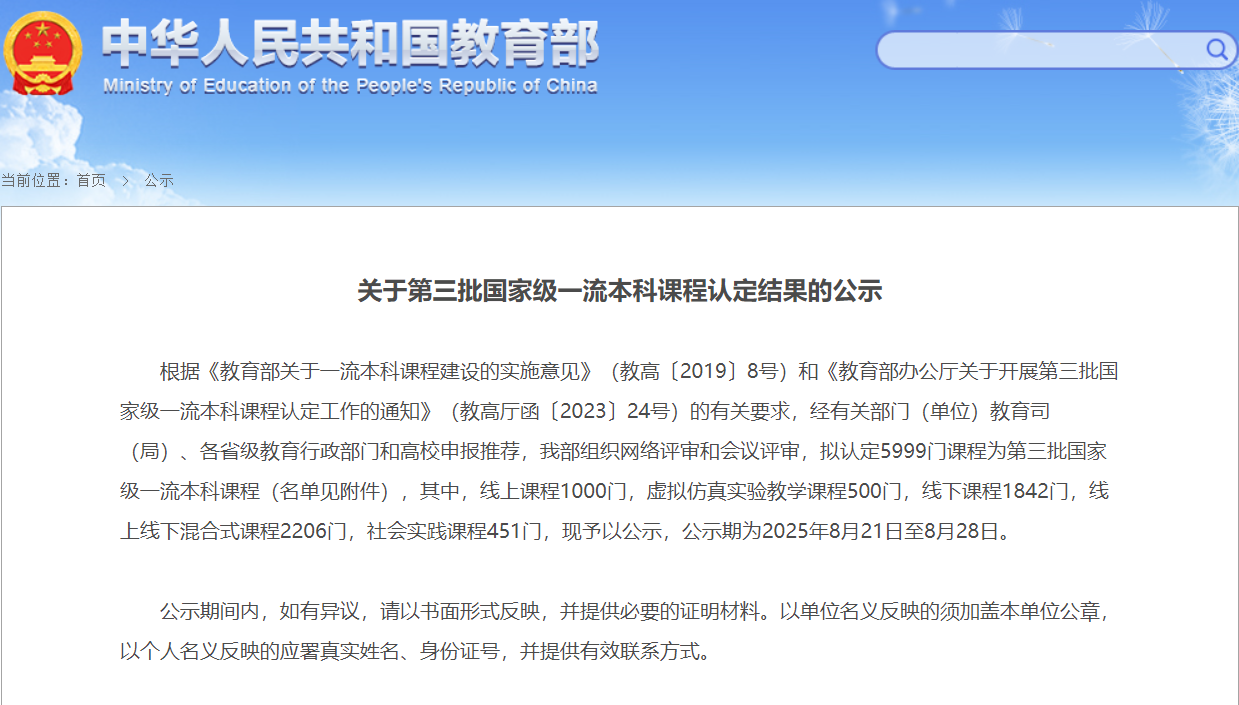This screenshot has width=1239, height=705.
Task: Click the article headline 关于第三批国家级一流本科课程认定结果的公示
Action: click(x=619, y=291)
